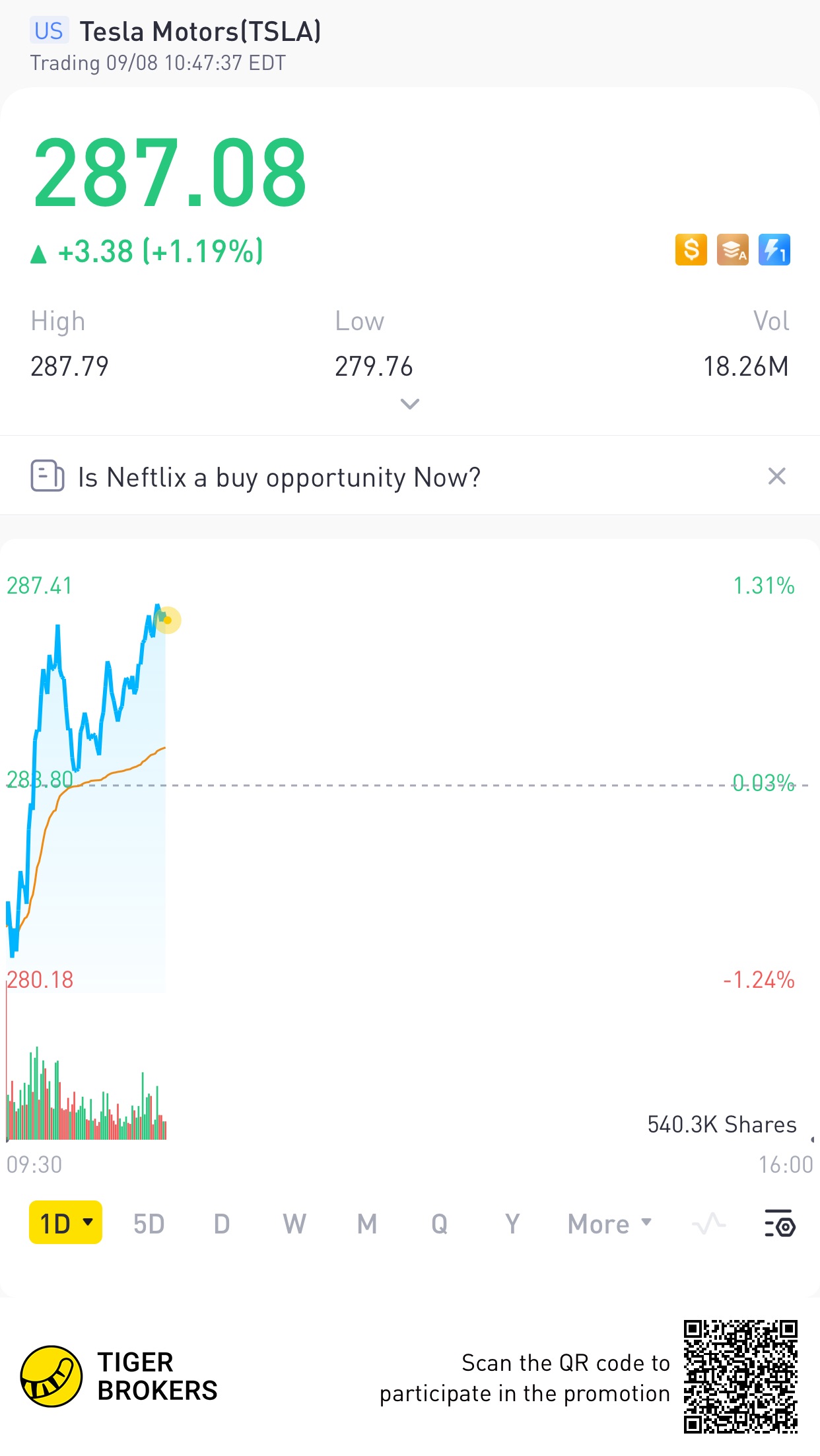Open the More timeframes dropdown
The image size is (820, 1456).
click(x=609, y=1224)
